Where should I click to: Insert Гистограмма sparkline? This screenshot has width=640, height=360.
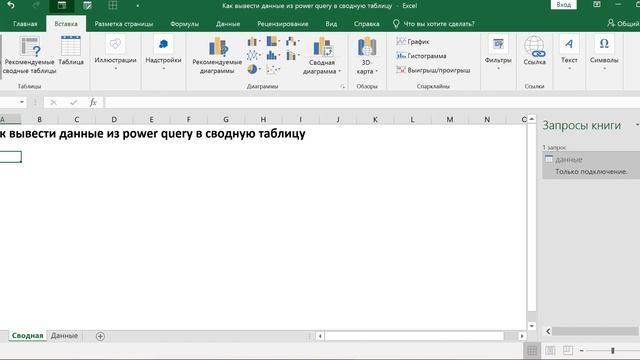[x=421, y=56]
